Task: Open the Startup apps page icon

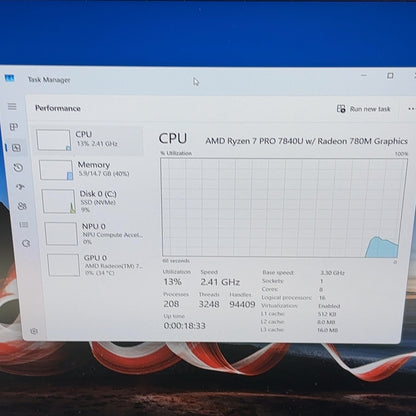Action: (x=20, y=187)
